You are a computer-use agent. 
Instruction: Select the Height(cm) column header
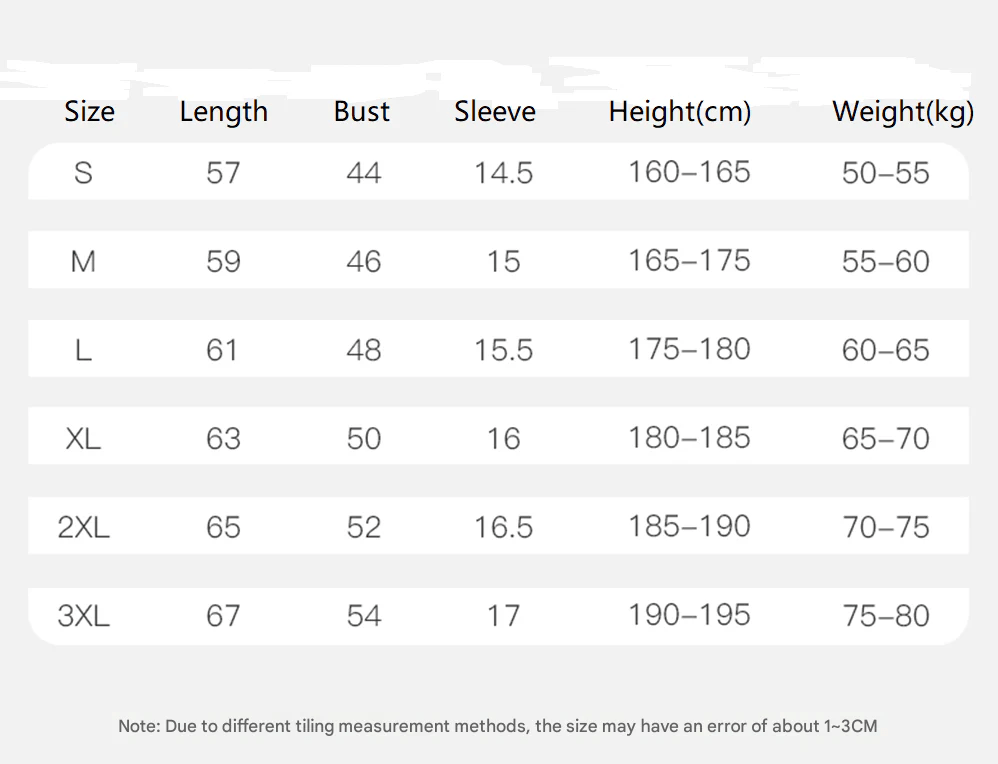coord(680,112)
